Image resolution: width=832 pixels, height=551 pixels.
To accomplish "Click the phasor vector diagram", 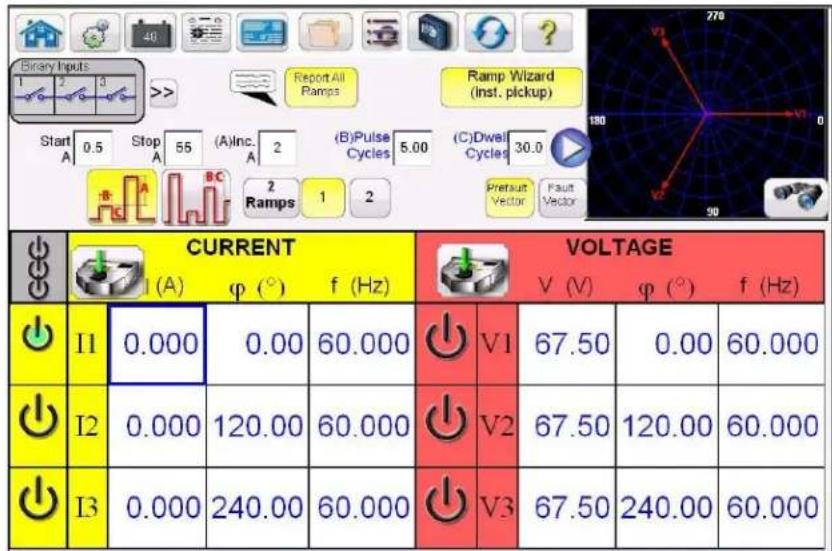I will tap(707, 113).
